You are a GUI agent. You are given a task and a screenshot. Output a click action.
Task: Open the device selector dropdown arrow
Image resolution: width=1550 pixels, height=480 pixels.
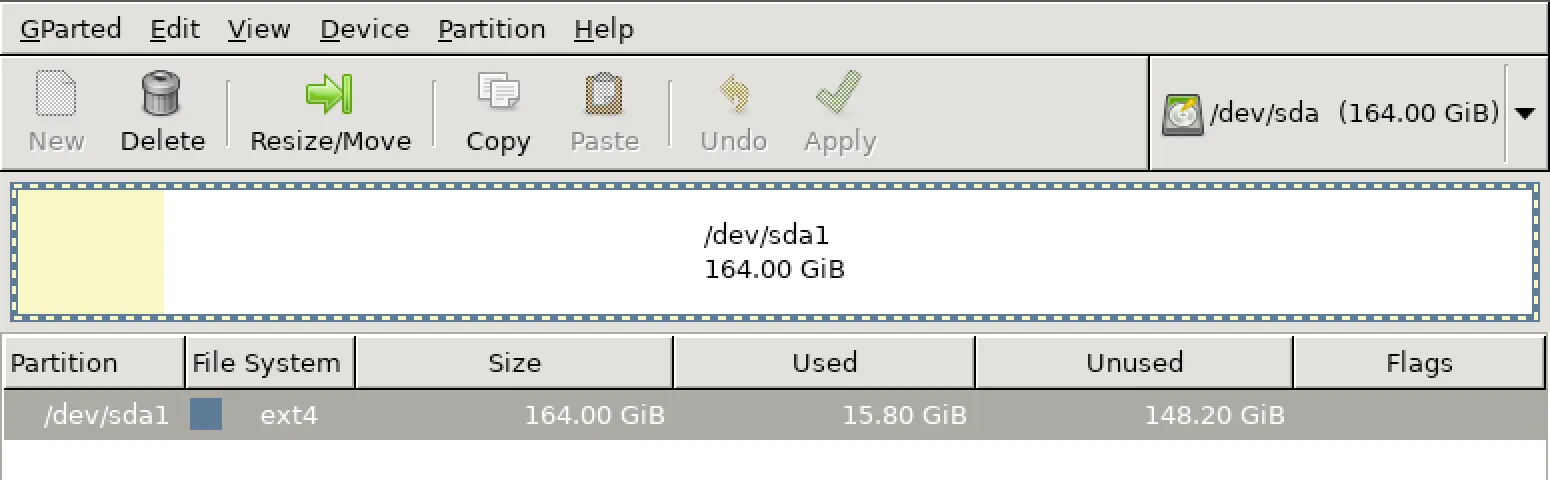tap(1524, 114)
